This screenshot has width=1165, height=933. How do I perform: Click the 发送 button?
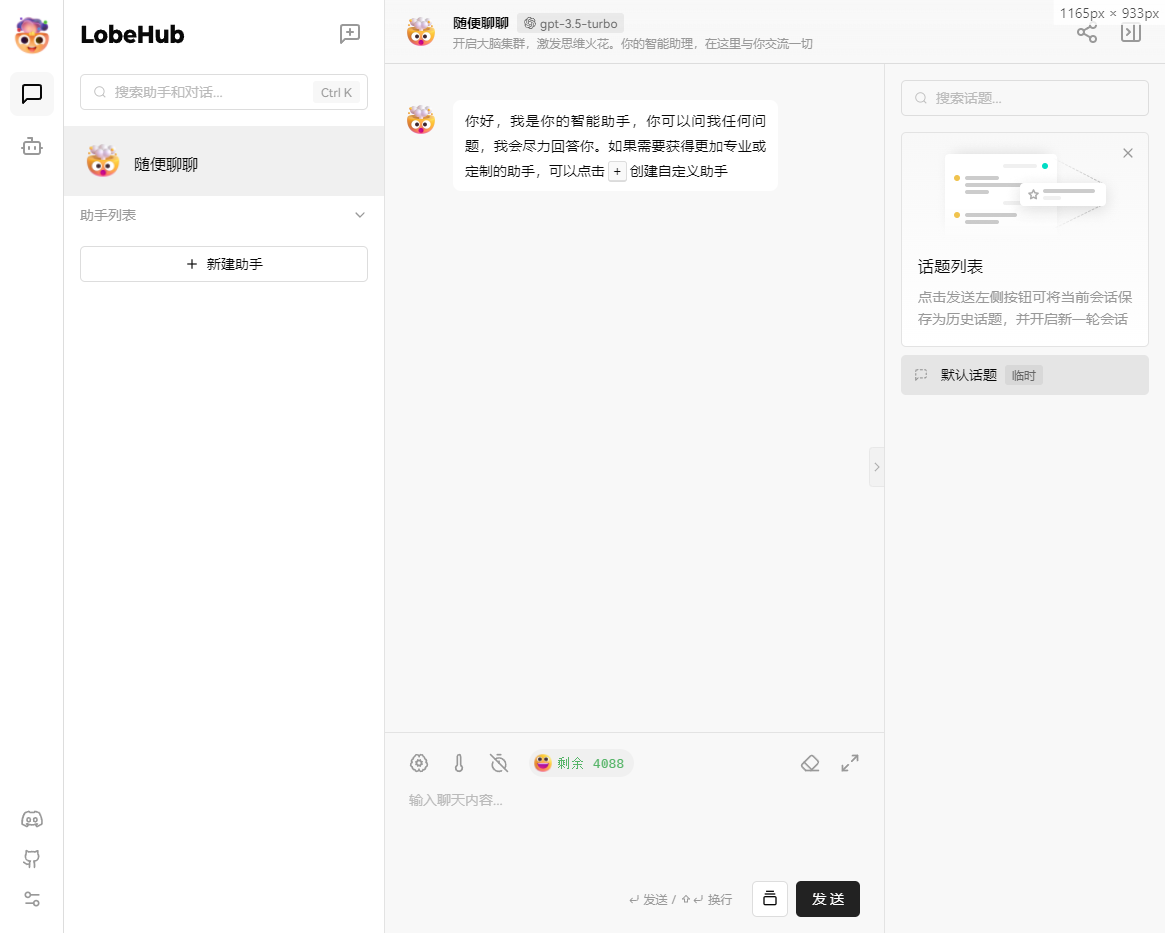coord(828,899)
